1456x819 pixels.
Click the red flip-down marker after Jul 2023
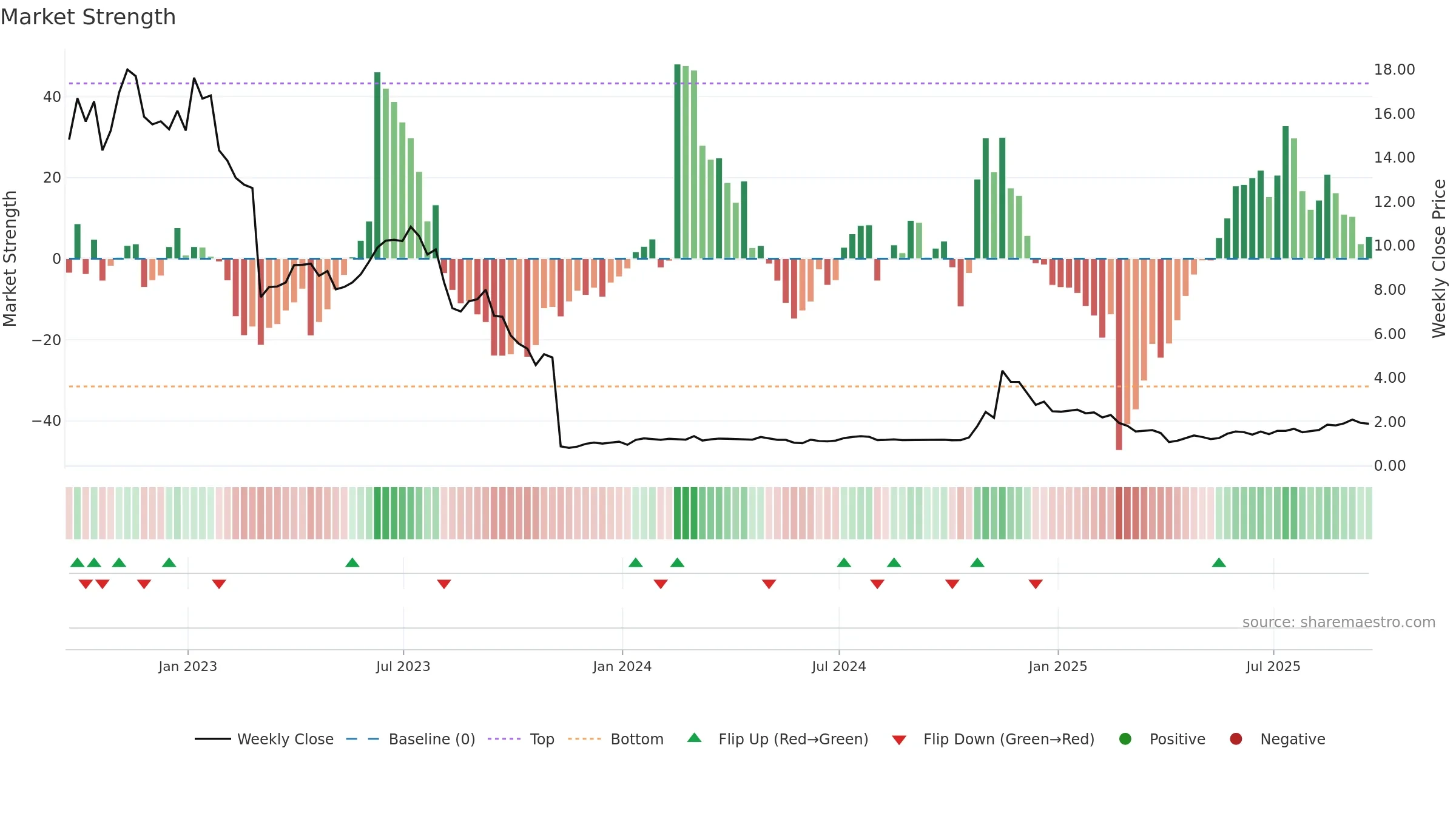tap(444, 584)
